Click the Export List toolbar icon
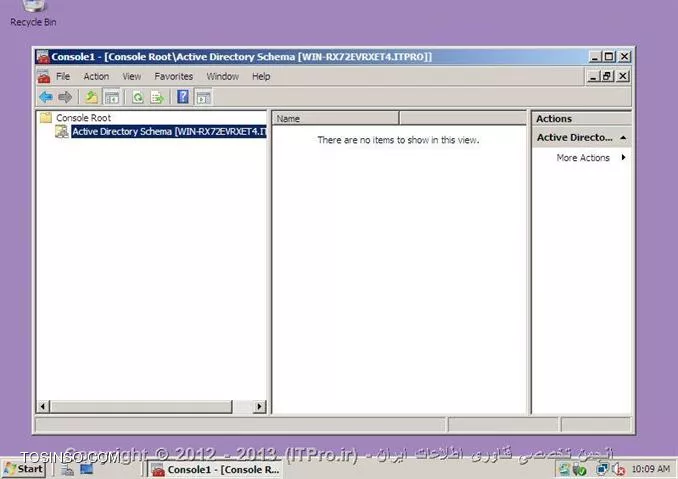The width and height of the screenshot is (678, 479). tap(157, 97)
